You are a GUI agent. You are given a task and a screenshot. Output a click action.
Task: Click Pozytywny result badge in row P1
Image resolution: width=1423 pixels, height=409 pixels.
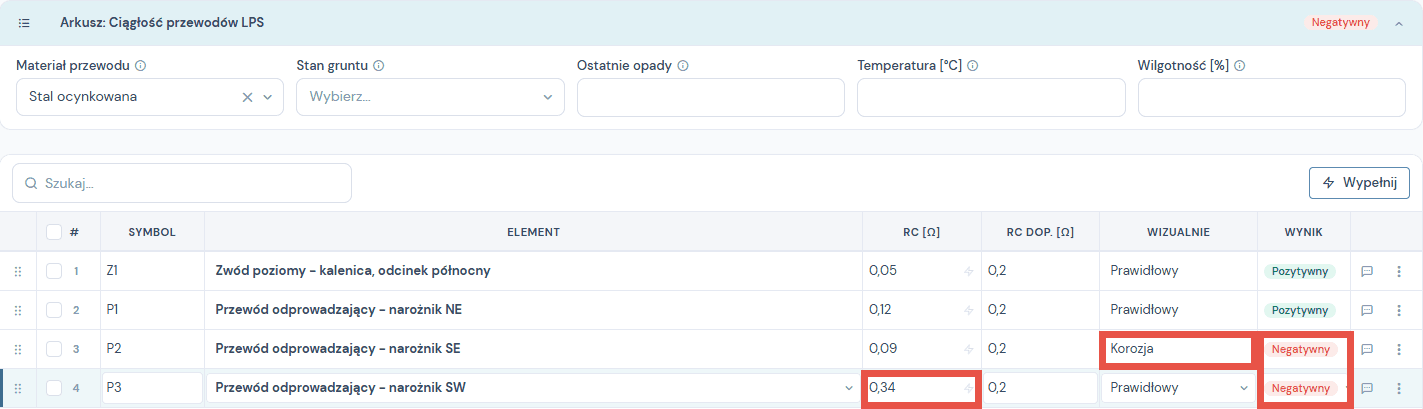[x=1300, y=310]
